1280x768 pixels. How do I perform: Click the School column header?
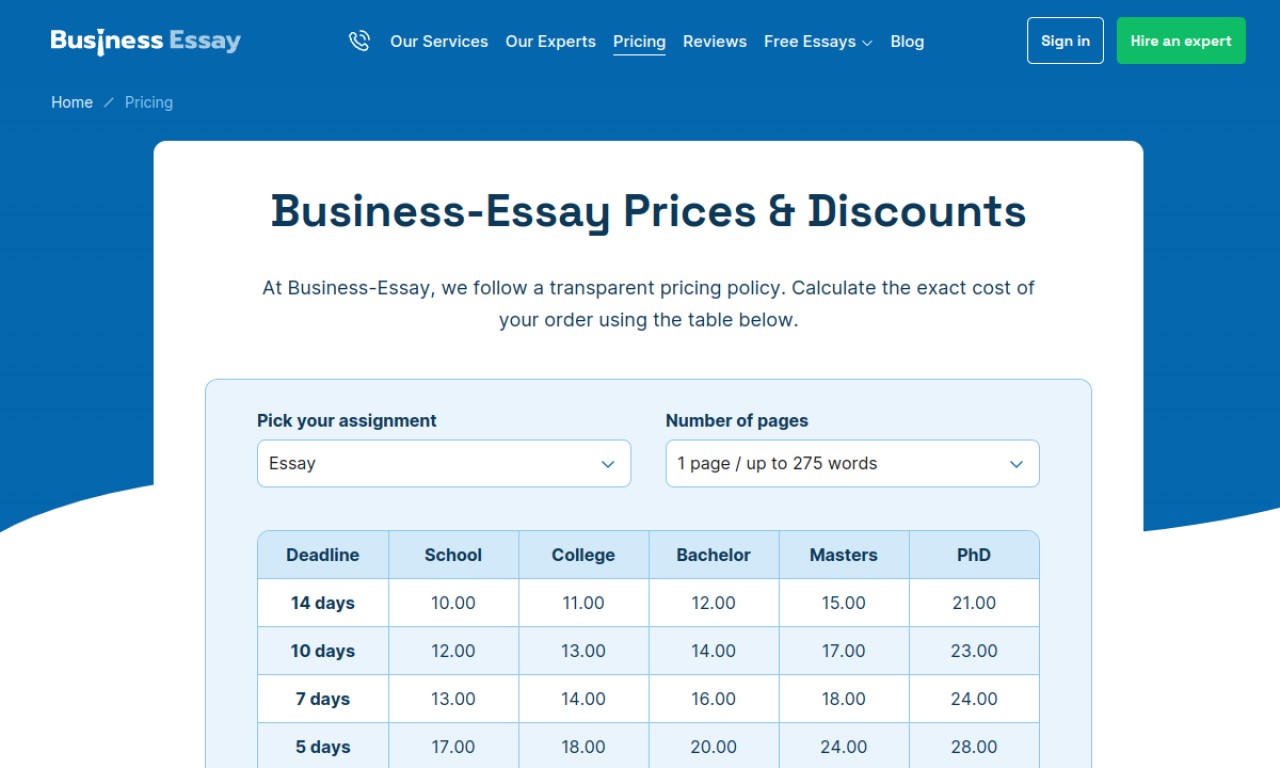pyautogui.click(x=453, y=555)
